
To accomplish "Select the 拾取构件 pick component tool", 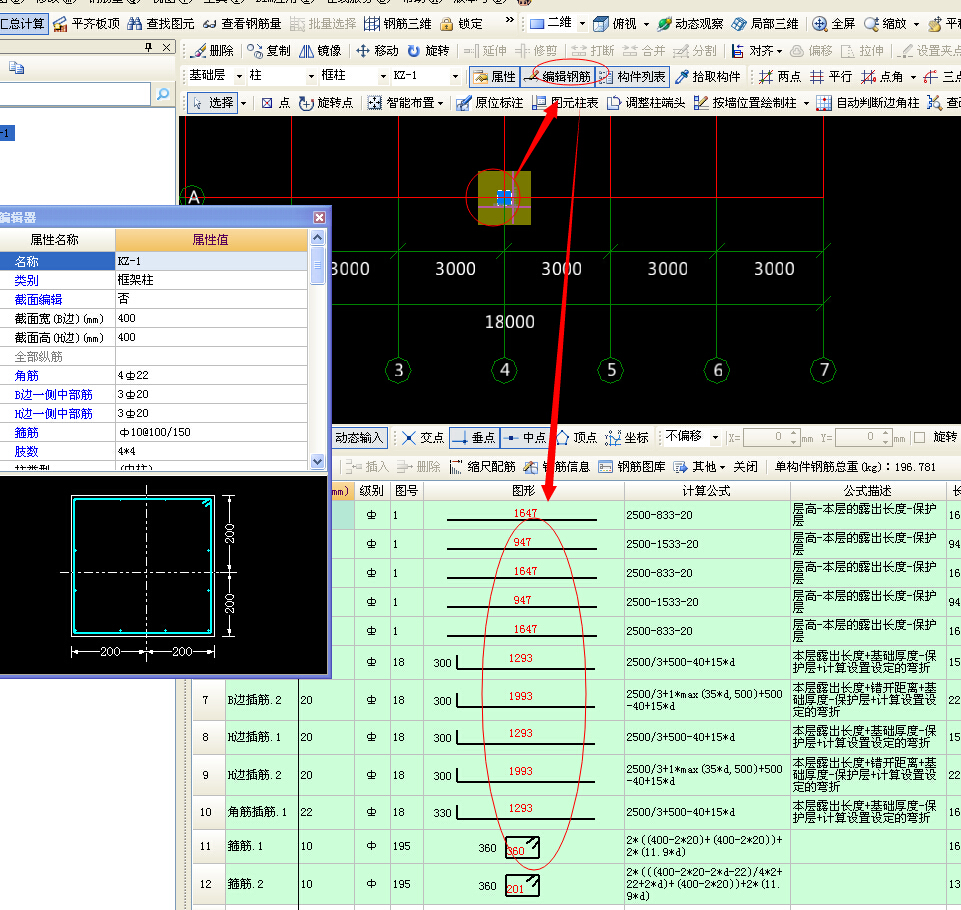I will tap(707, 76).
